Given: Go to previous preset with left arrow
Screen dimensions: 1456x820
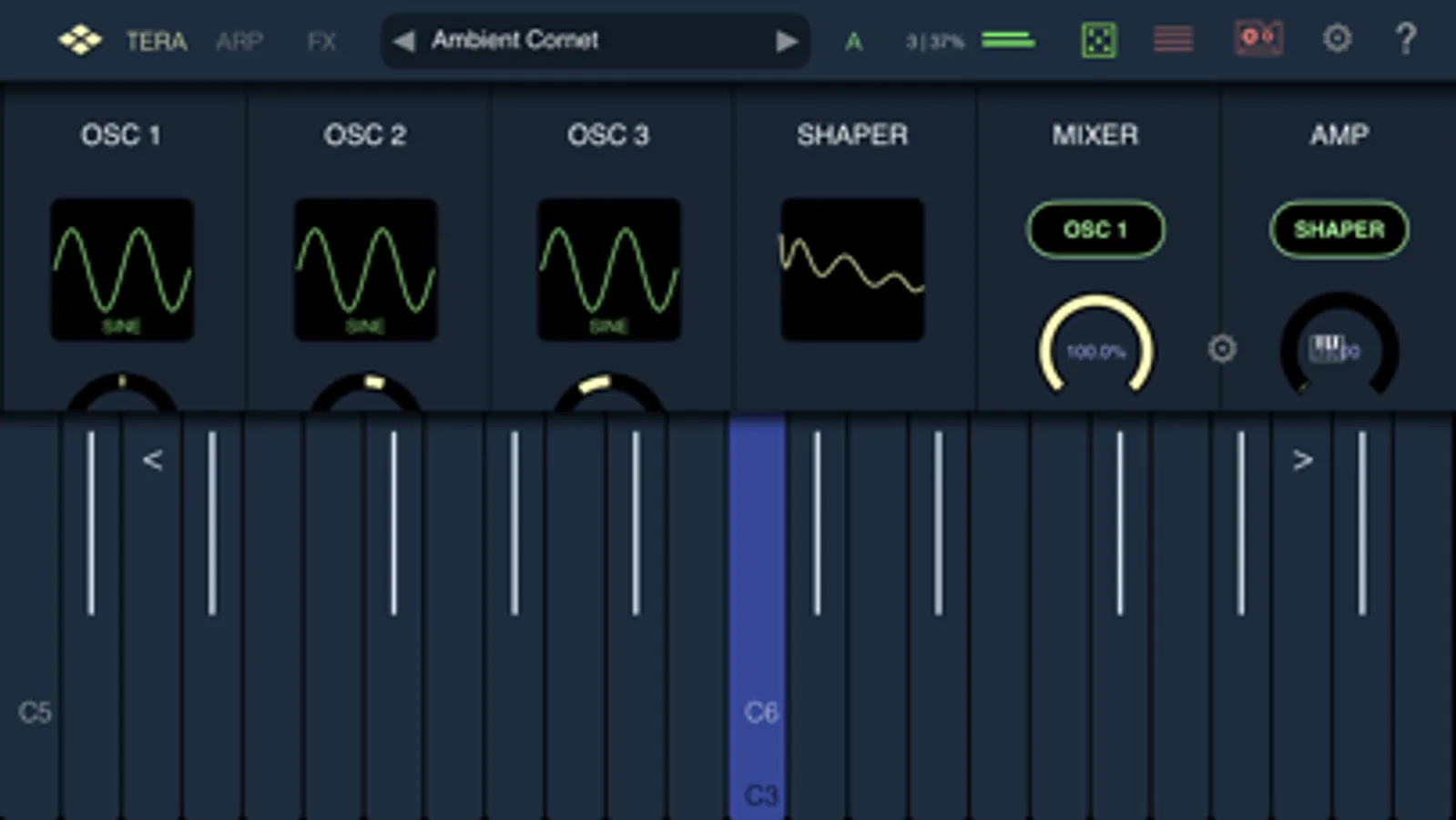Looking at the screenshot, I should tap(403, 41).
